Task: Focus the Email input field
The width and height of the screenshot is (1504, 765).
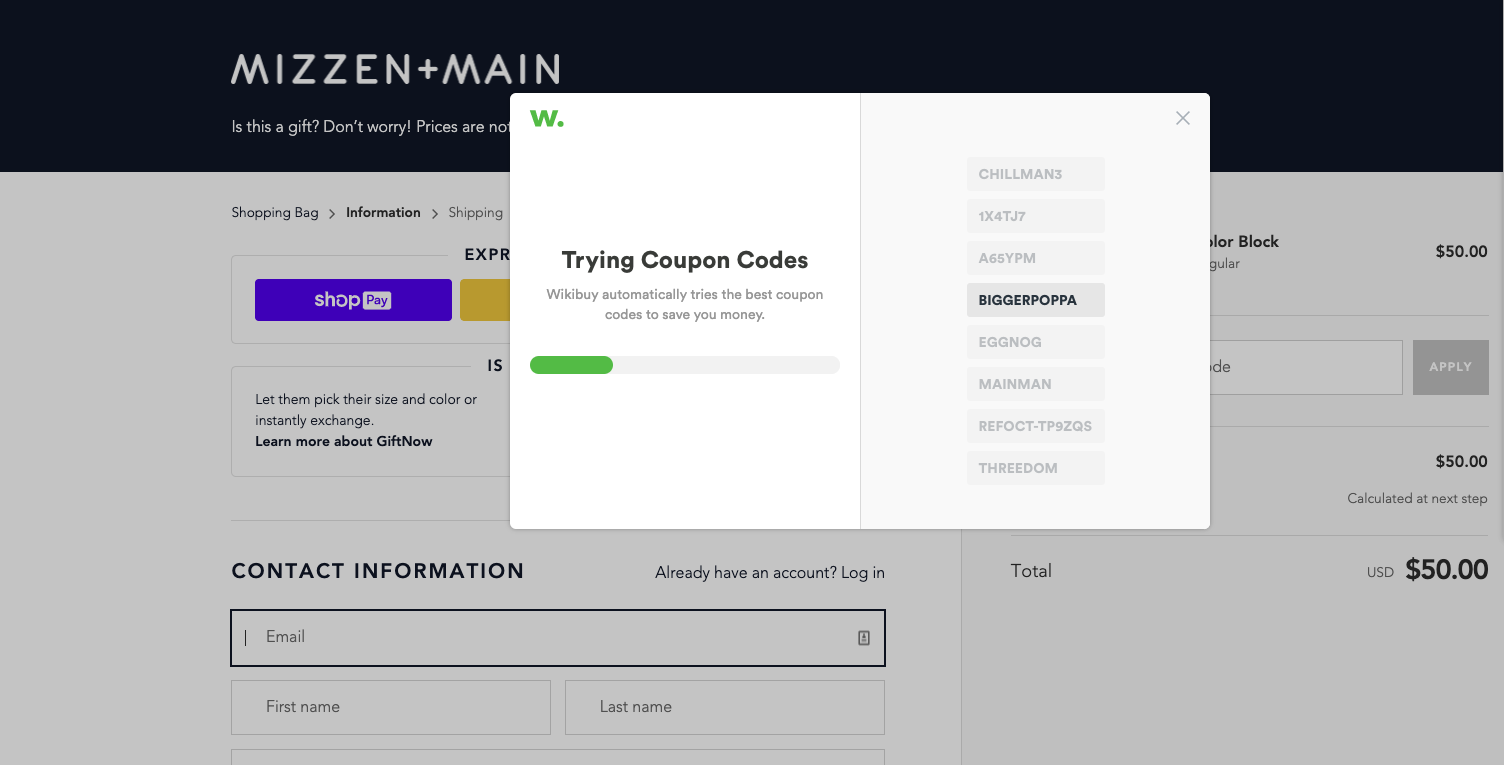Action: pyautogui.click(x=558, y=638)
